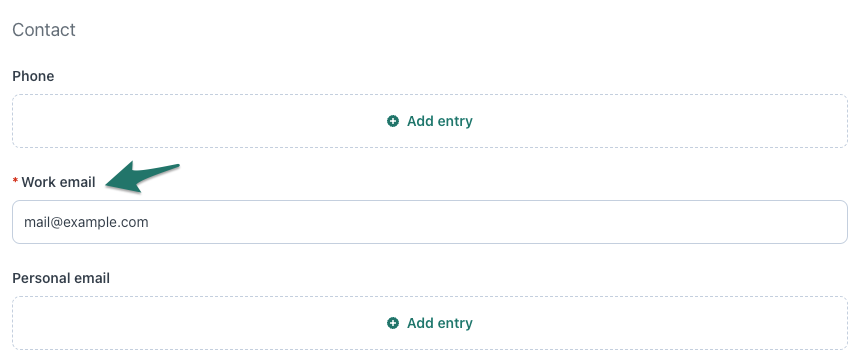Add a new Personal email entry
Viewport: 859px width, 361px height.
(x=430, y=323)
